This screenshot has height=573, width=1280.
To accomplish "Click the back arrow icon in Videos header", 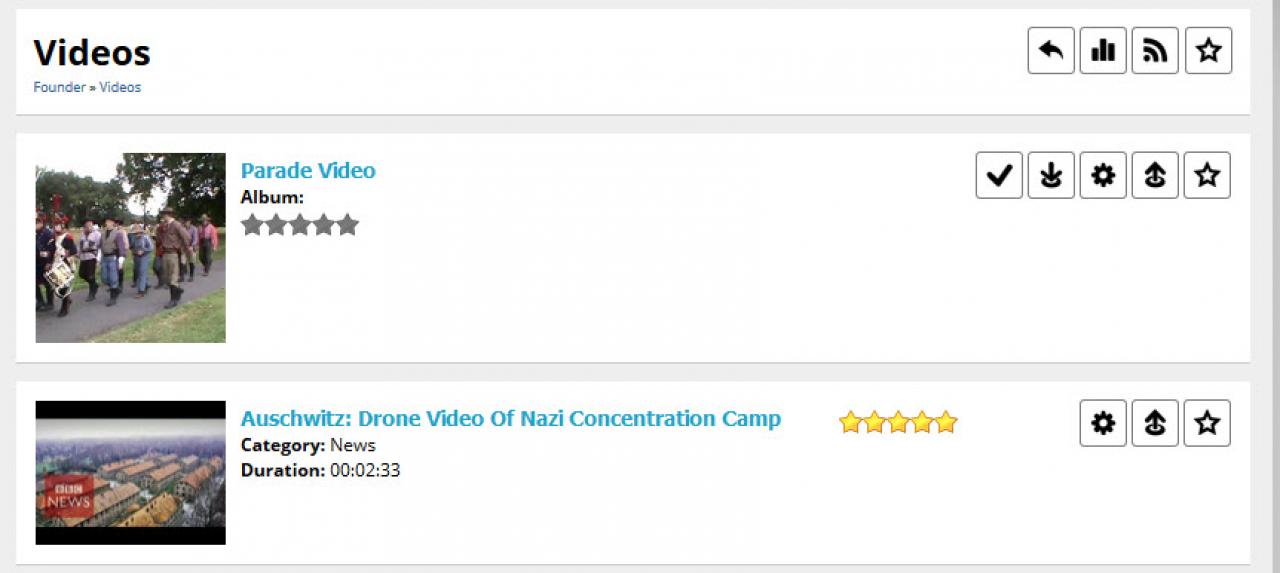I will pyautogui.click(x=1051, y=51).
